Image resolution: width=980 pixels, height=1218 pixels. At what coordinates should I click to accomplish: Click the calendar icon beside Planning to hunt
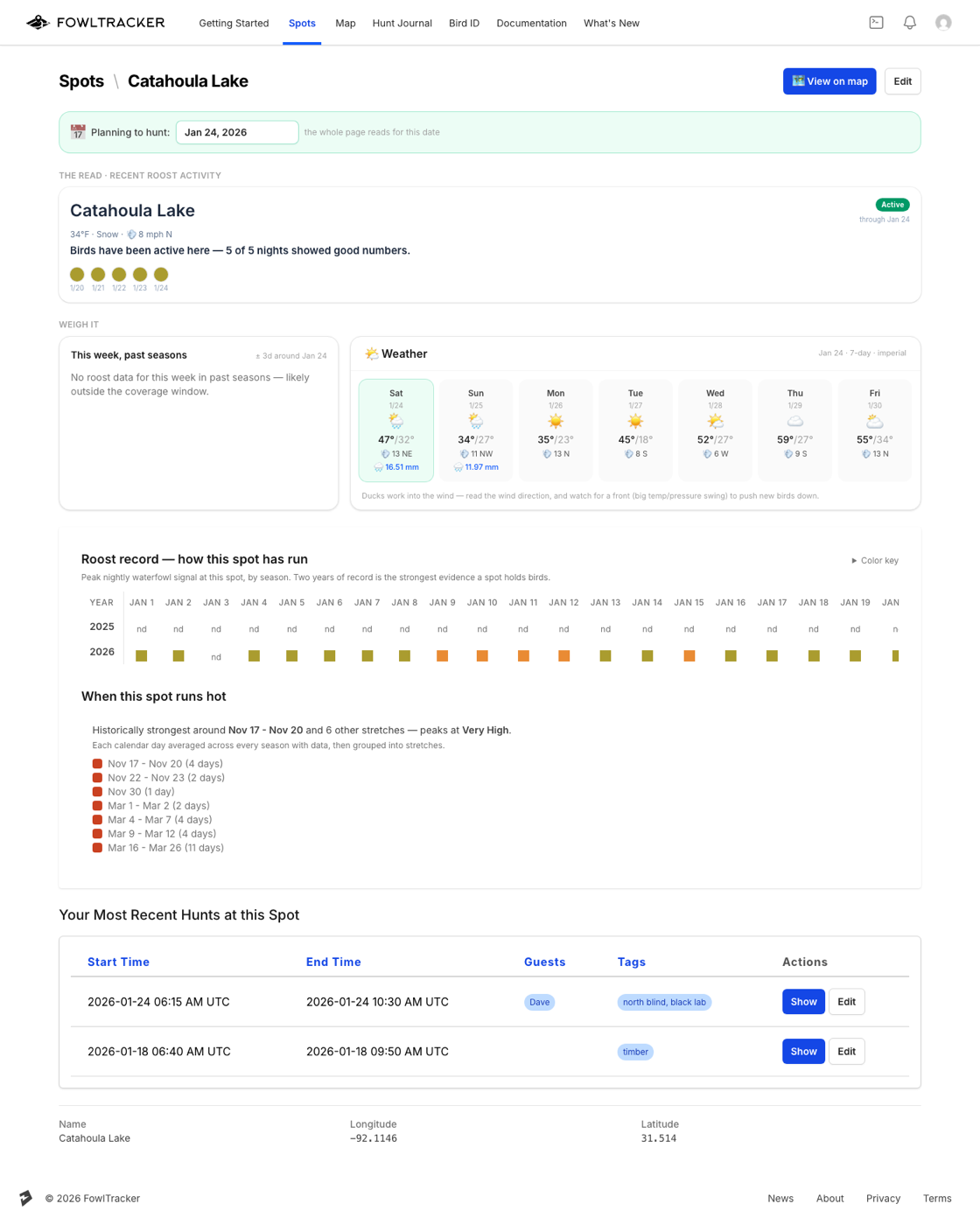point(78,132)
